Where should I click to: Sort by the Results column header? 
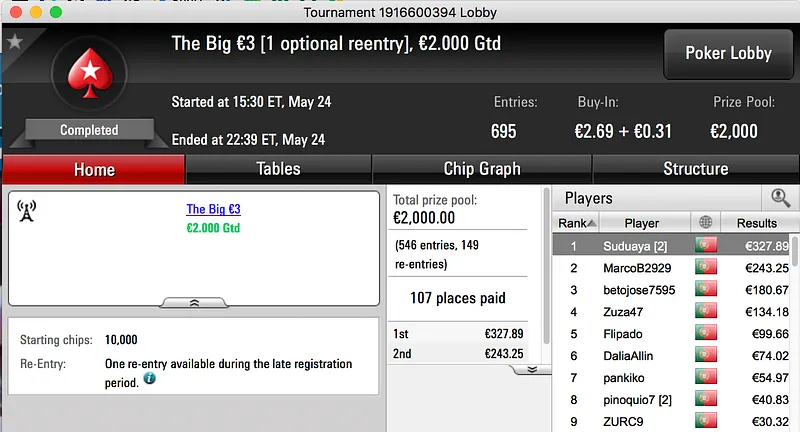point(757,223)
